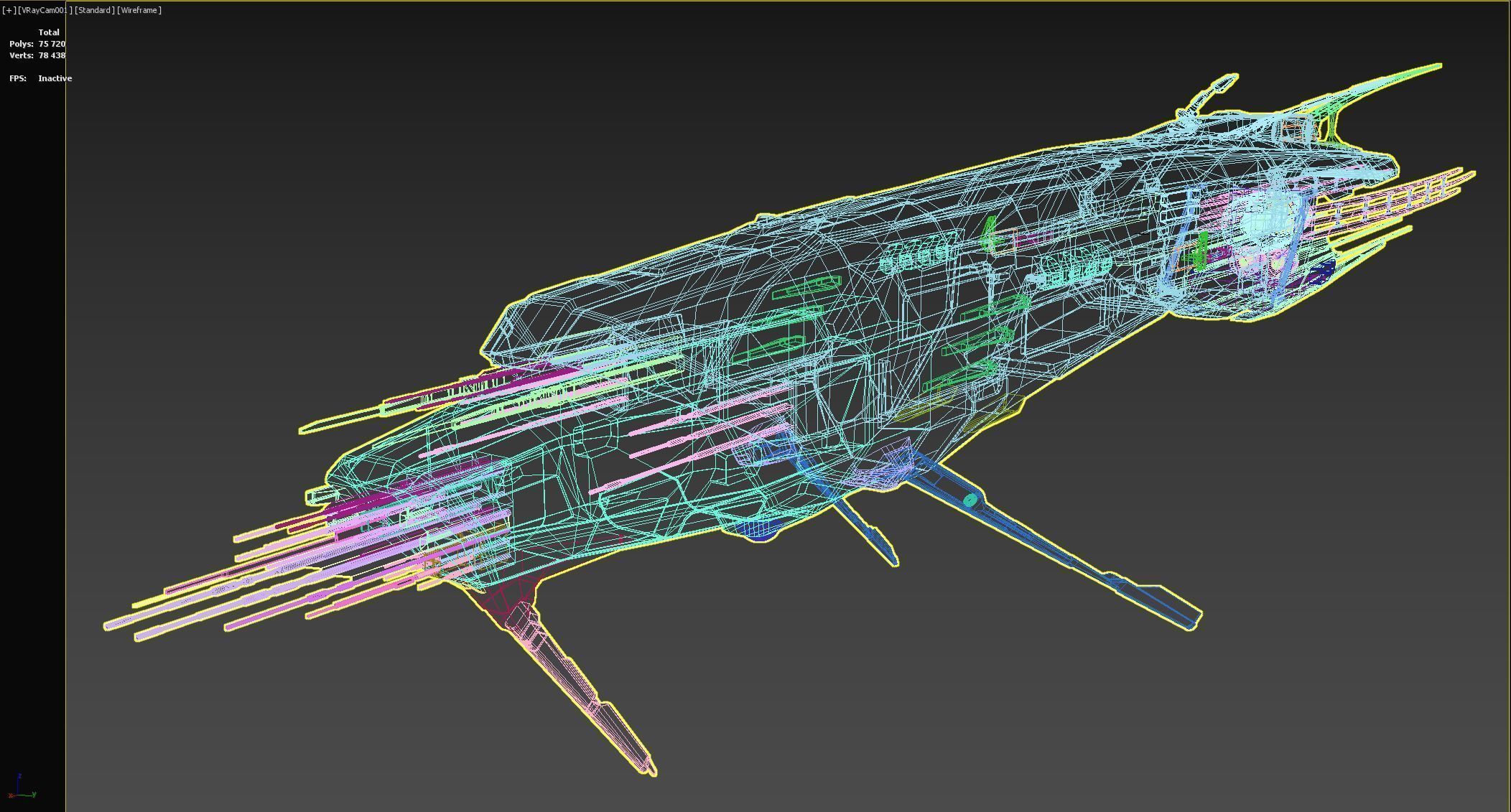Open the Wireframe display mode menu
This screenshot has height=812, width=1511.
point(139,10)
